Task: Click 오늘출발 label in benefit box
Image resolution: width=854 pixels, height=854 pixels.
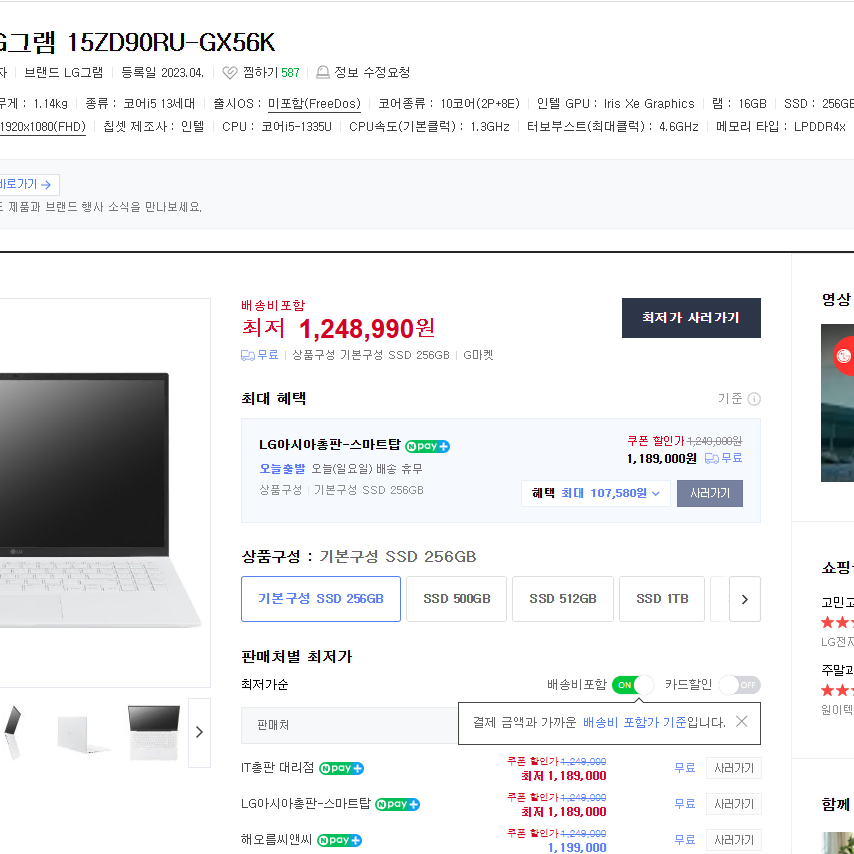Action: click(x=282, y=469)
